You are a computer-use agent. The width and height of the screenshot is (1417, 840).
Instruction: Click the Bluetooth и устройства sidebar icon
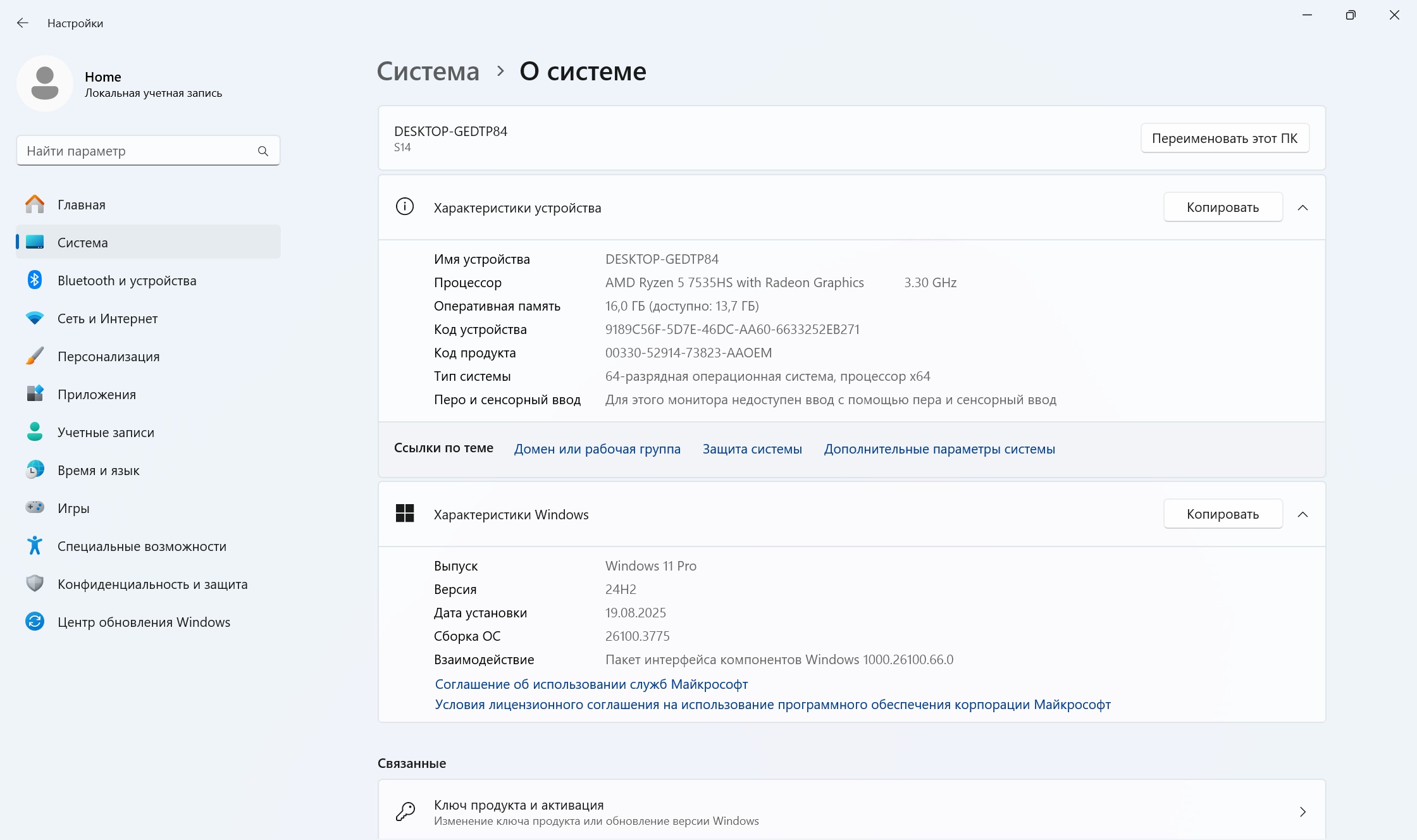point(35,280)
